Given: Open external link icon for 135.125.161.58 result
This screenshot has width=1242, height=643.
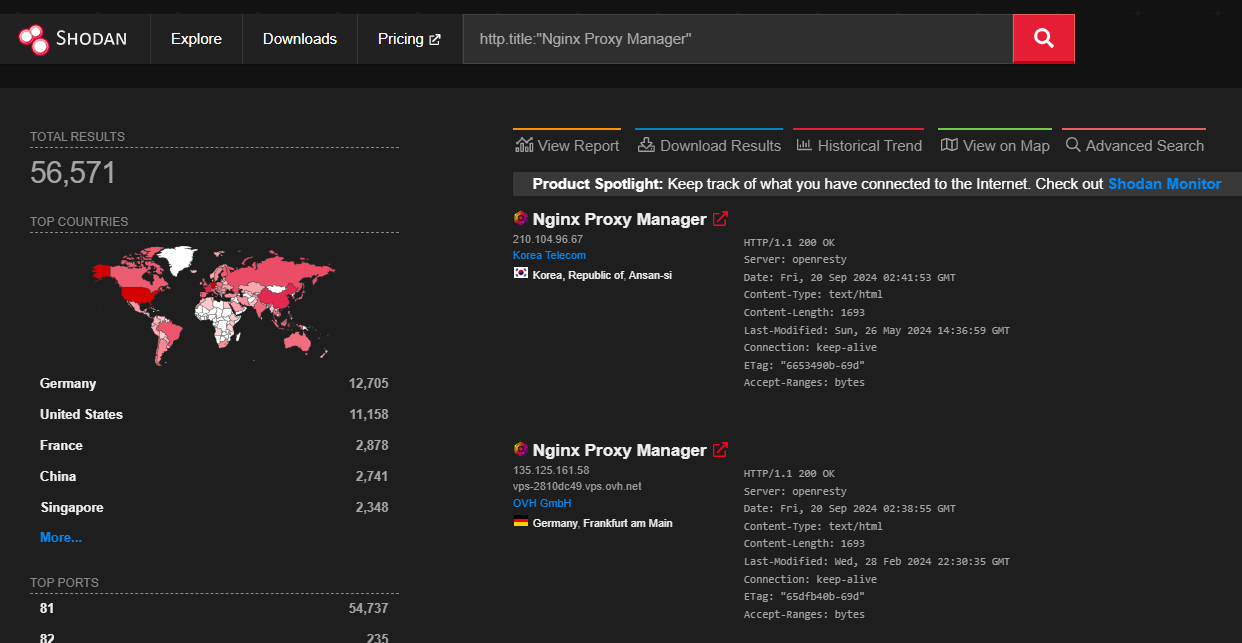Looking at the screenshot, I should pyautogui.click(x=720, y=450).
